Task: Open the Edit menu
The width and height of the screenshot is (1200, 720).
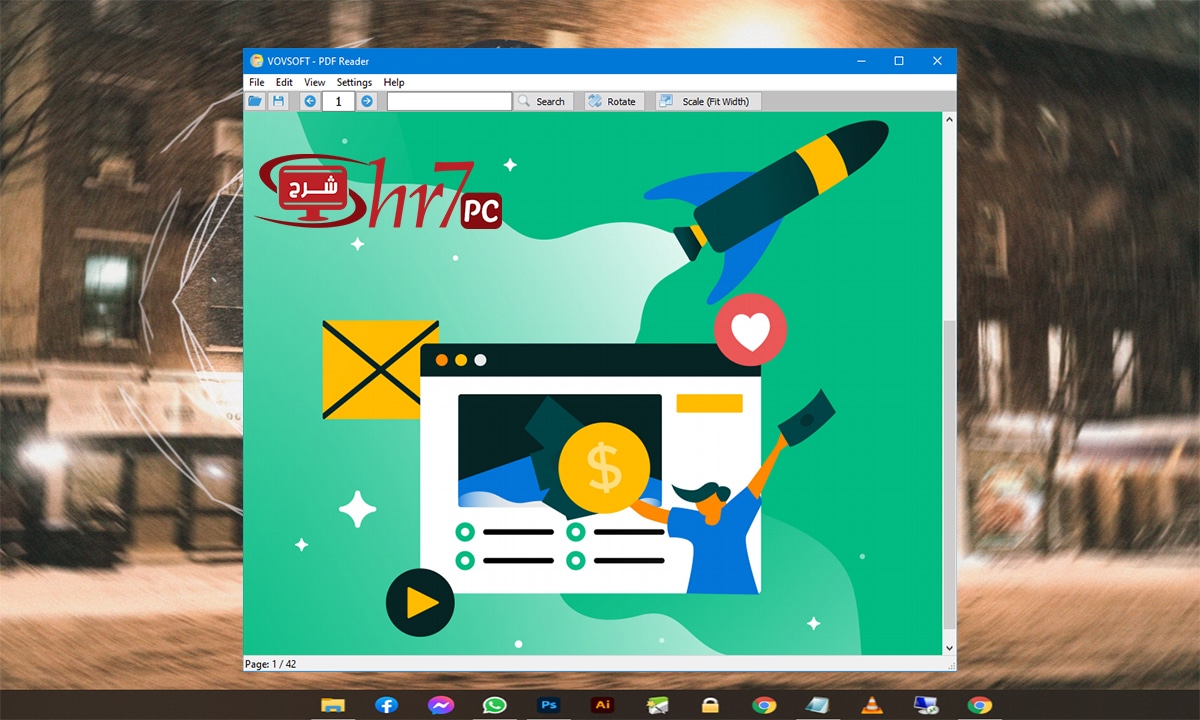Action: click(284, 82)
